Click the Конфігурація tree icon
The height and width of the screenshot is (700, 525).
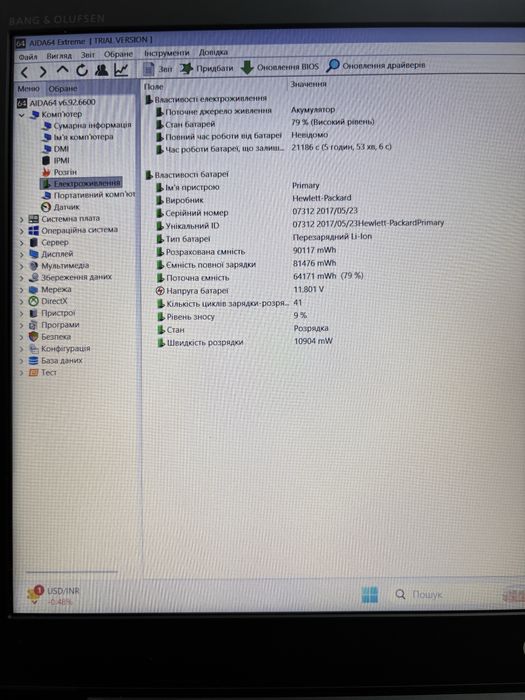33,349
